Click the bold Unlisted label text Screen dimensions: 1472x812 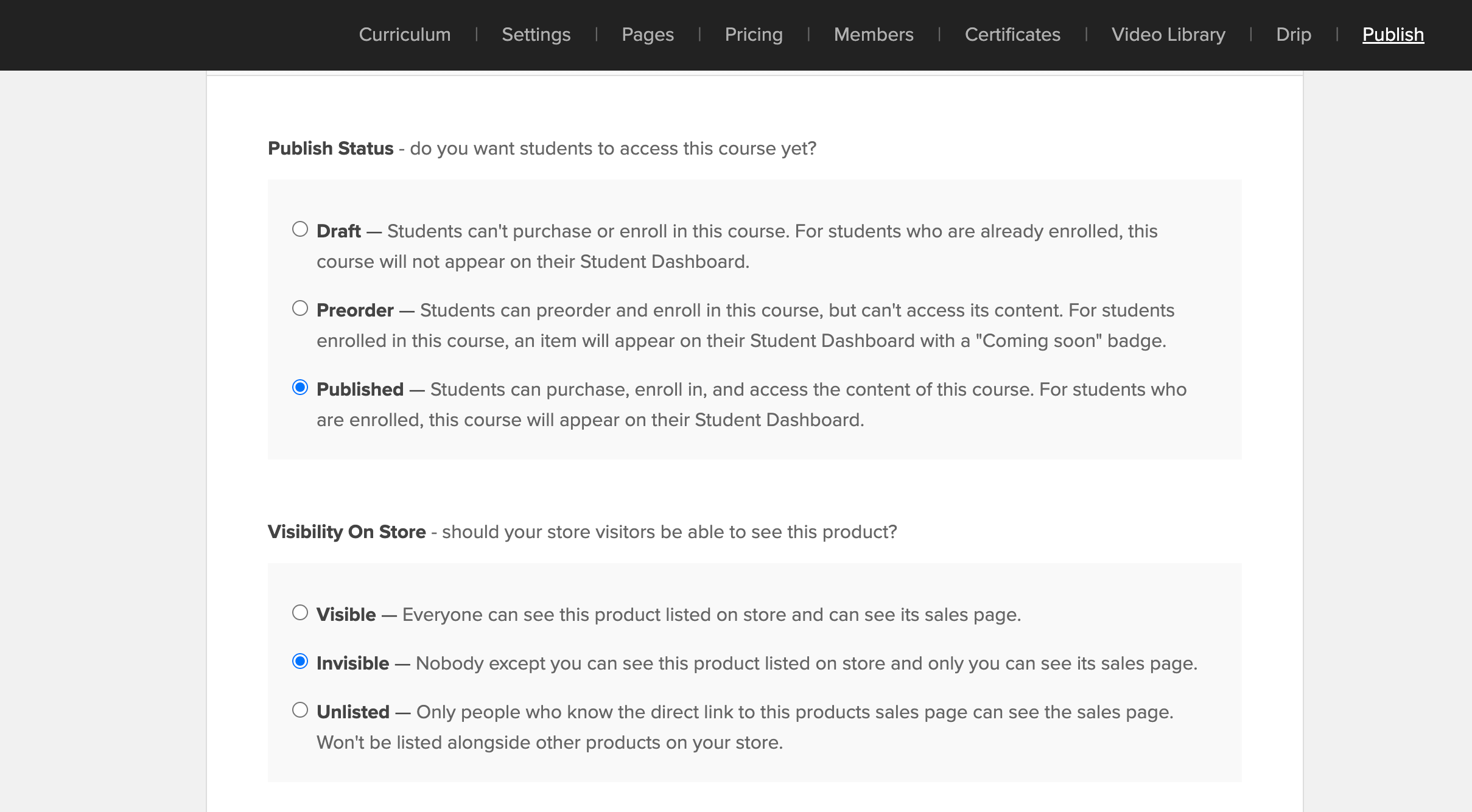click(x=352, y=712)
